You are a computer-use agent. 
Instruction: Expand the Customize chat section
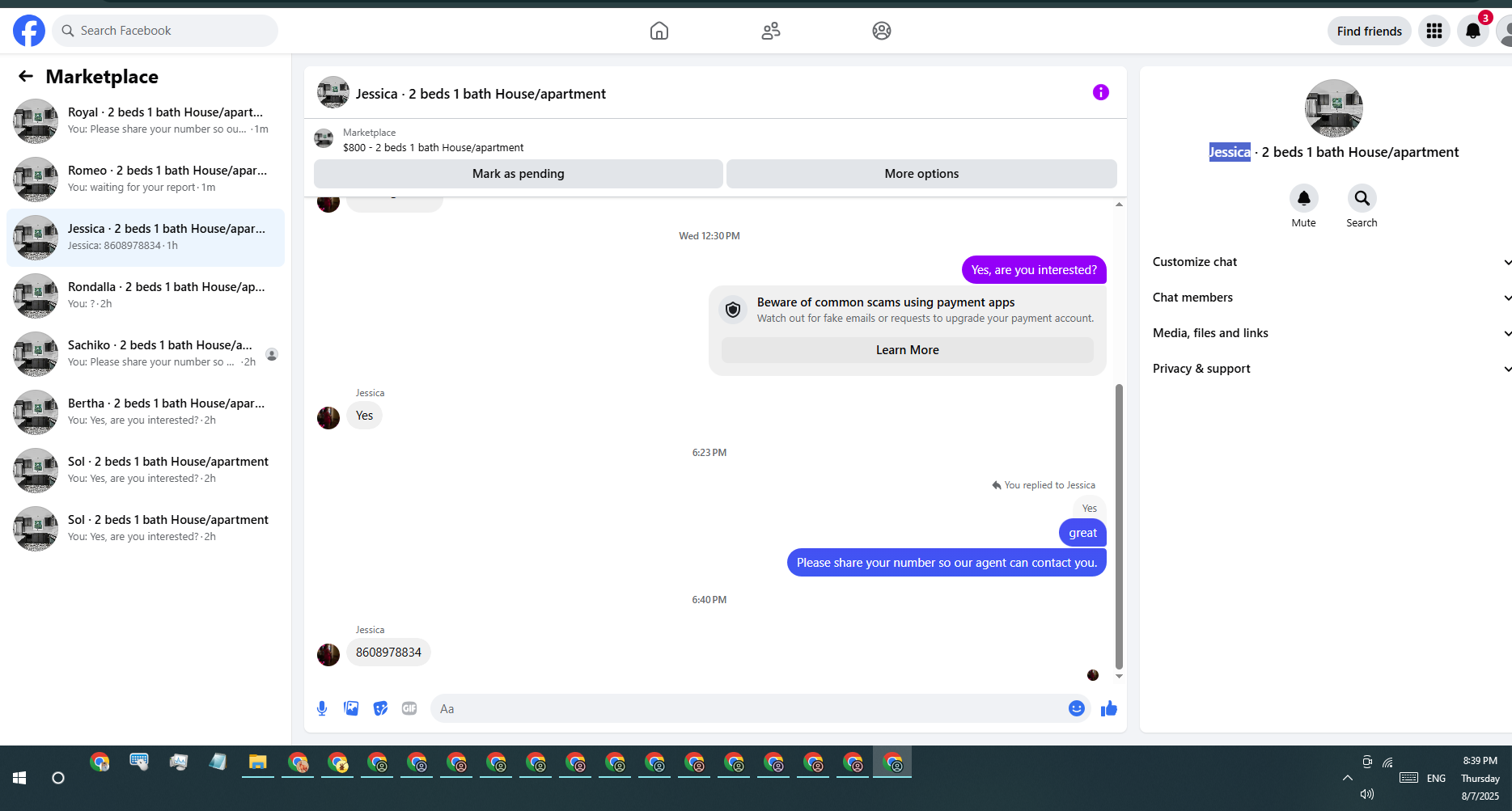click(1332, 262)
